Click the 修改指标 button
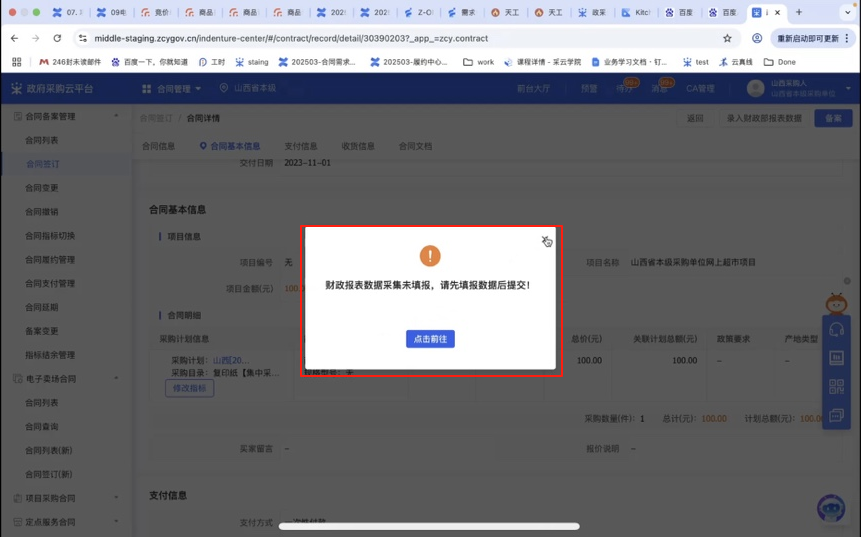 click(189, 388)
